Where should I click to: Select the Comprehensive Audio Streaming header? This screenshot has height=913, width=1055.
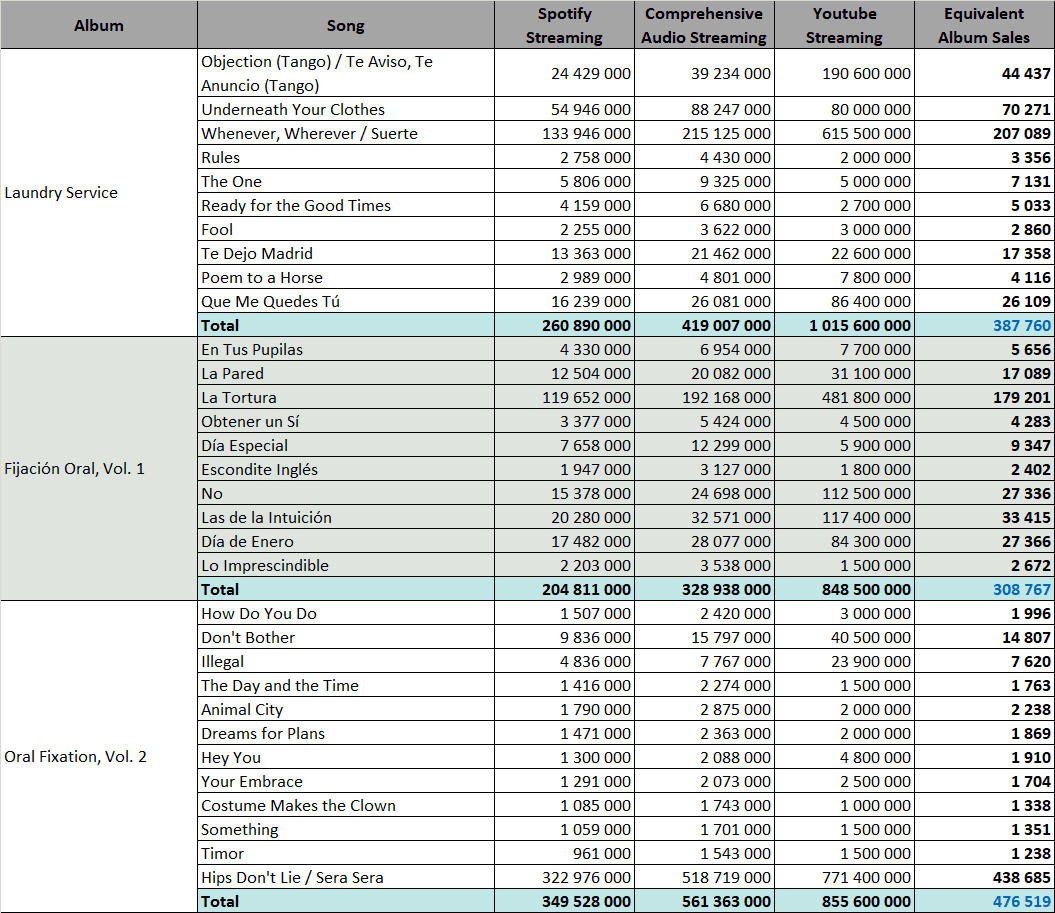click(x=704, y=26)
